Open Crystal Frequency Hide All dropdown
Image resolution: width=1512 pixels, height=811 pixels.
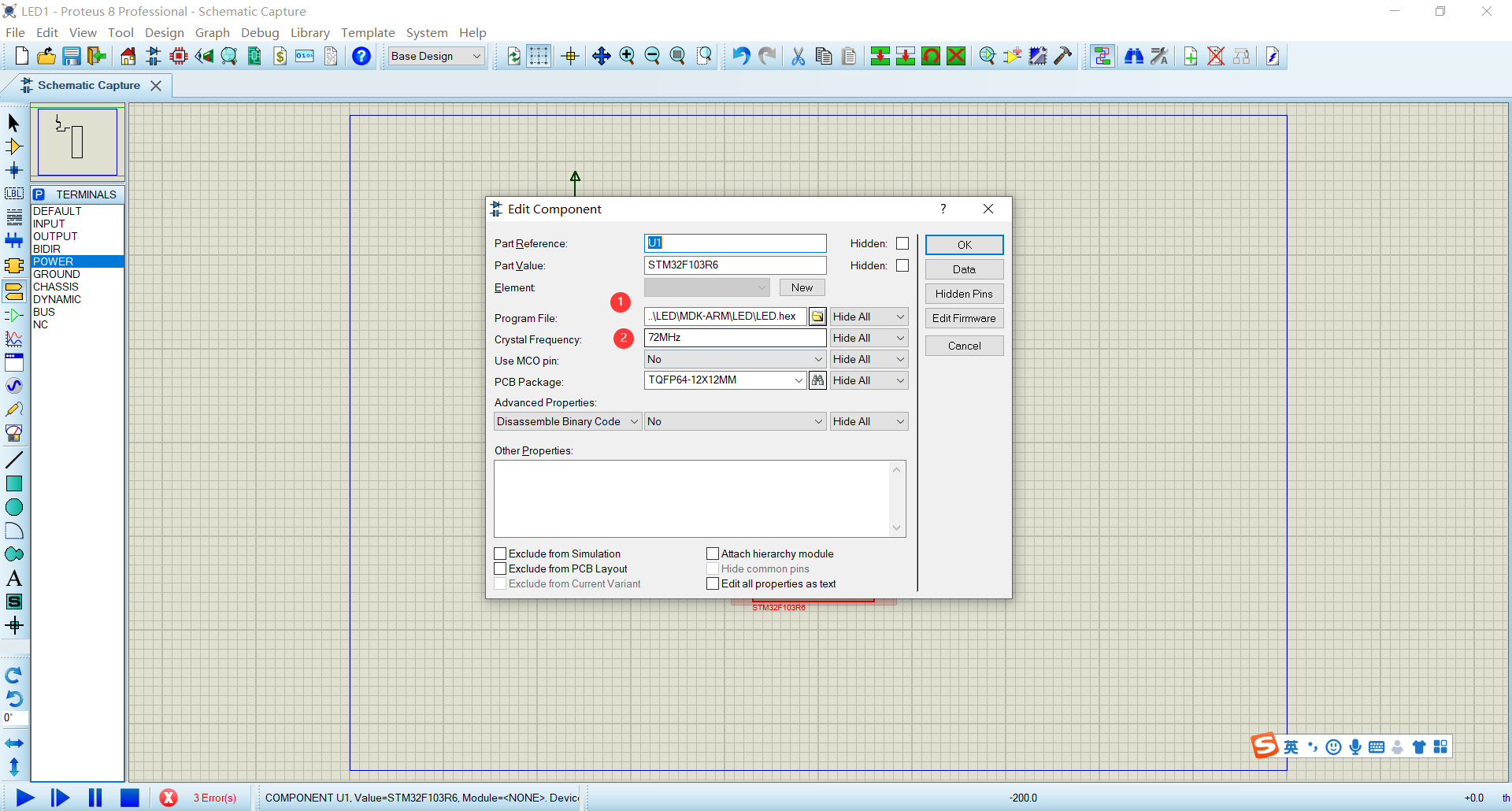[x=869, y=338]
